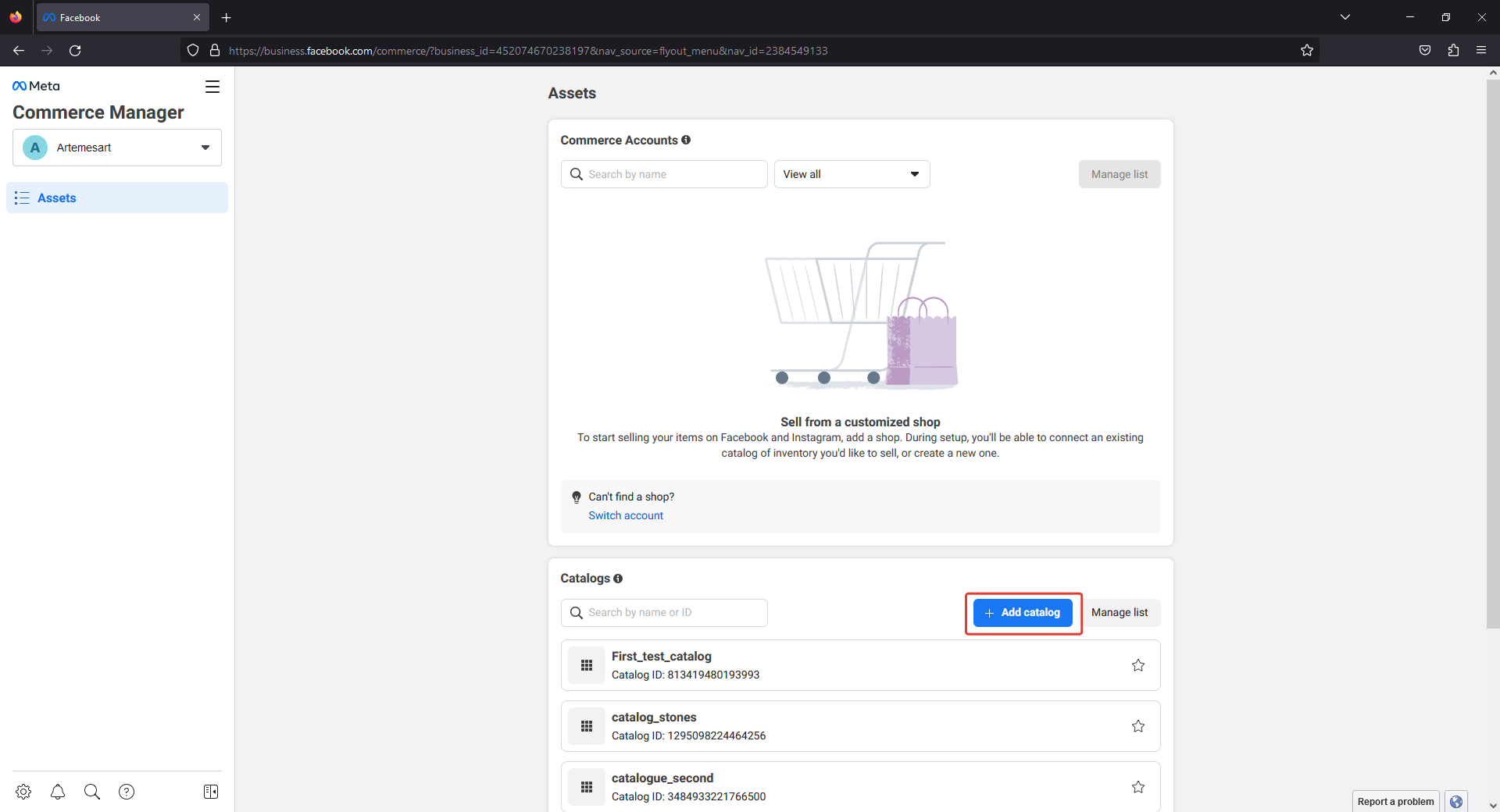Click the lightbulb tip icon
The width and height of the screenshot is (1500, 812).
point(577,497)
